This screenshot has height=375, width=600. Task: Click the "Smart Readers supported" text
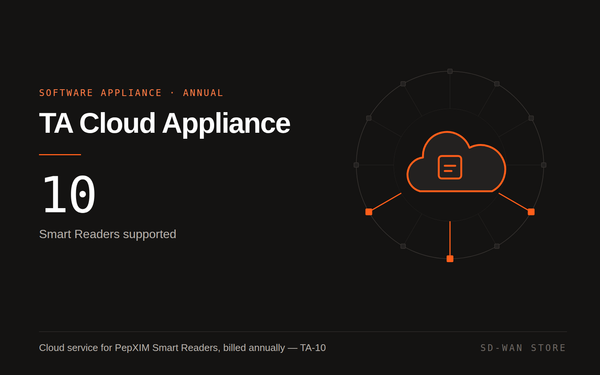click(108, 234)
